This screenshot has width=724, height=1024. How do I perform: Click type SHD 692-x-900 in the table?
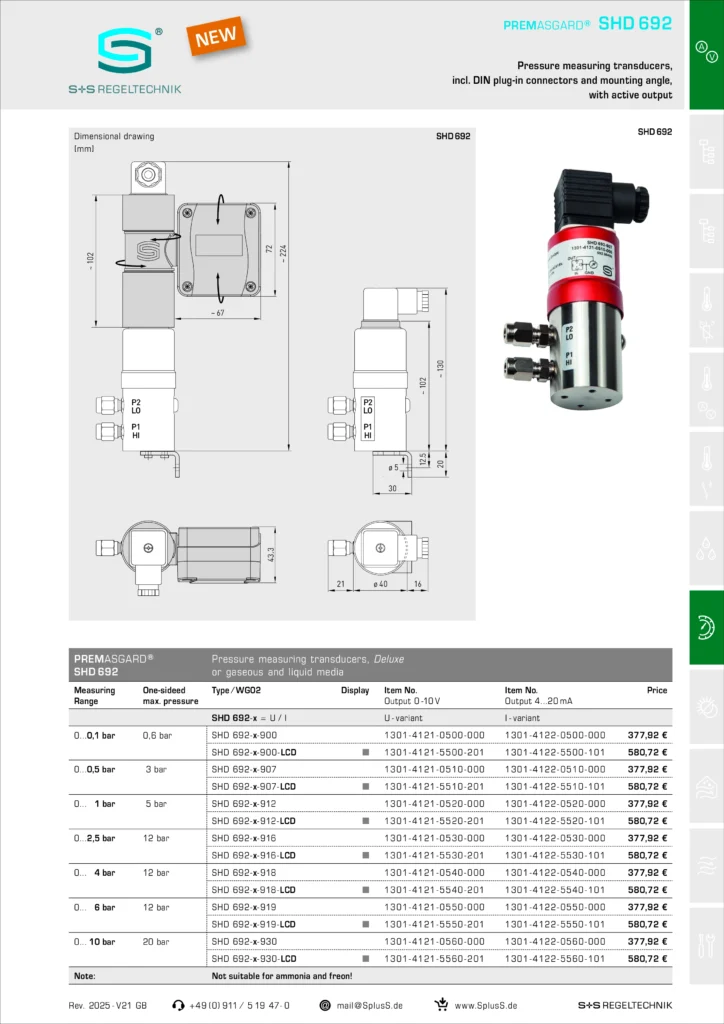[x=244, y=735]
